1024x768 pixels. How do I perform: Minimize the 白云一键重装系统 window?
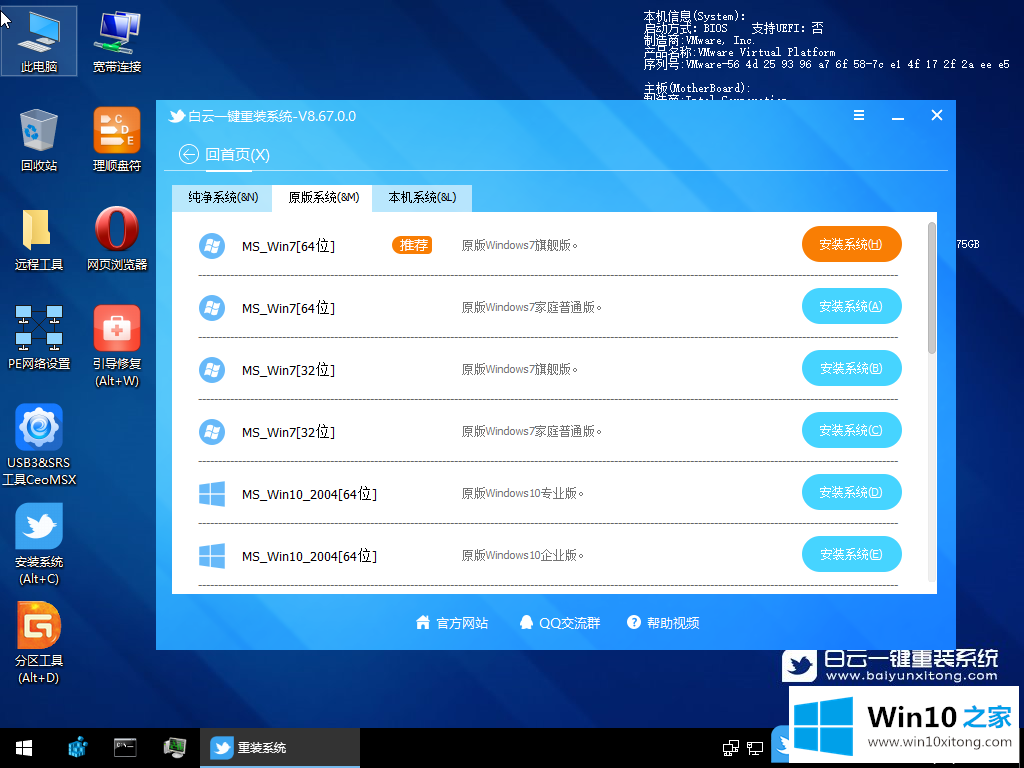[898, 116]
